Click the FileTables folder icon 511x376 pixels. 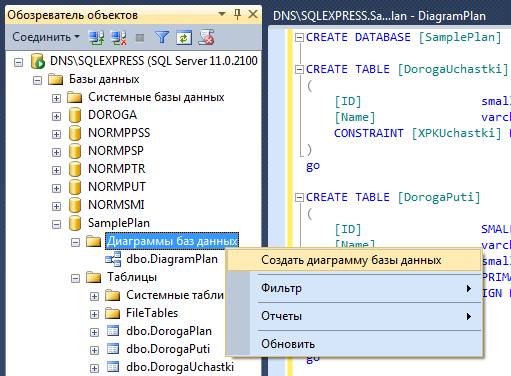point(112,313)
